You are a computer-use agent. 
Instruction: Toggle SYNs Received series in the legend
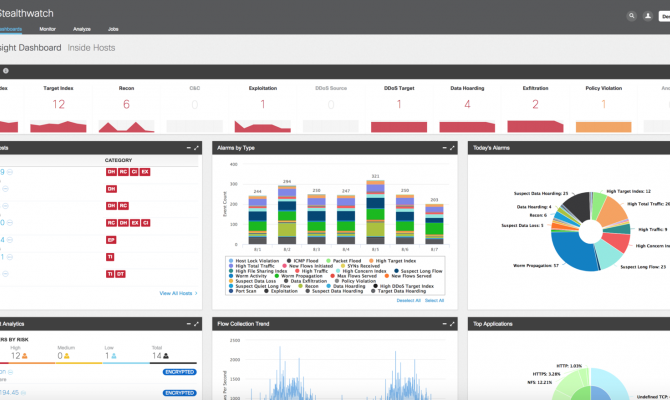361,266
